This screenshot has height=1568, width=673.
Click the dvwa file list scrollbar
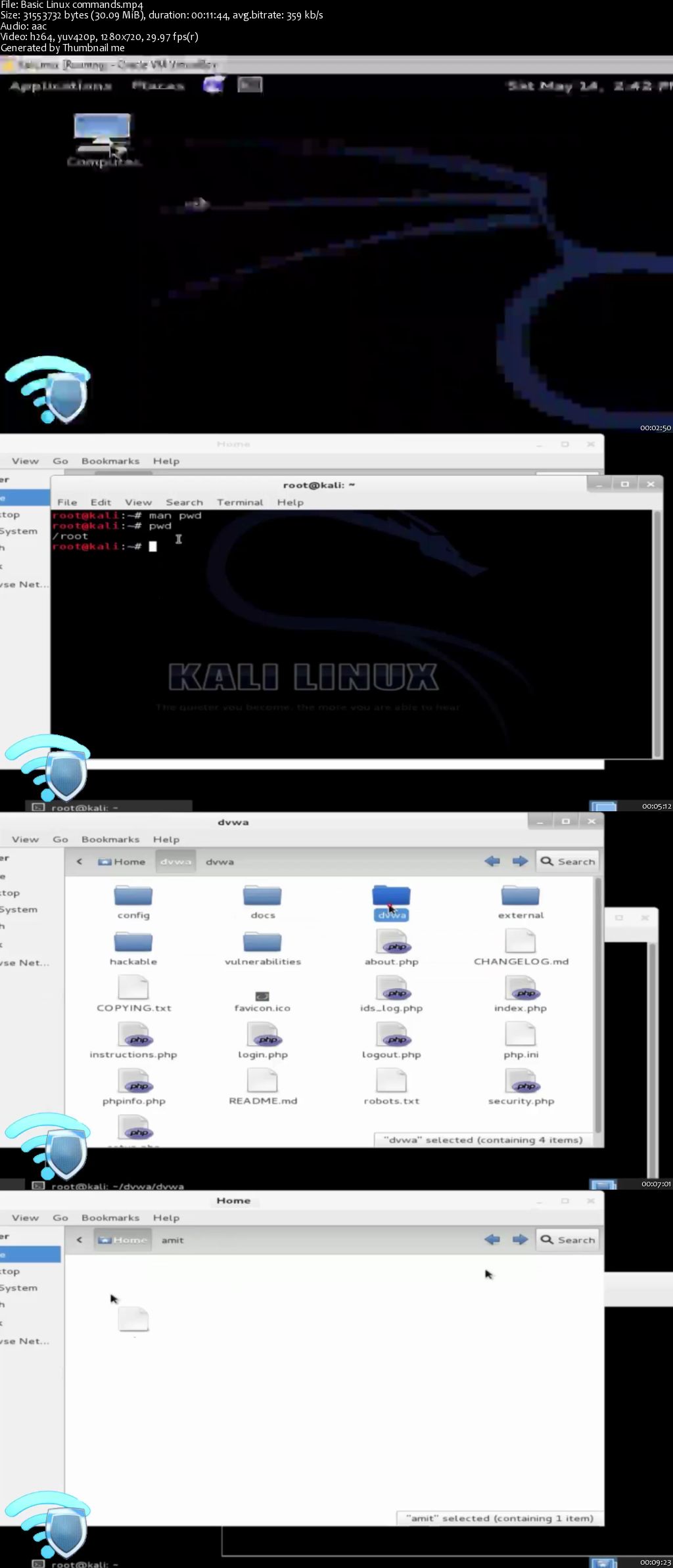(x=597, y=1005)
